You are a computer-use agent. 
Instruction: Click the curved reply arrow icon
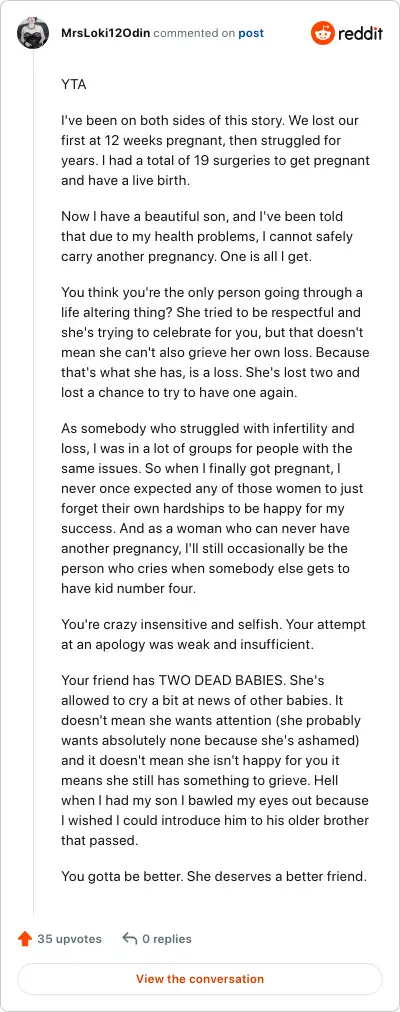coord(130,938)
